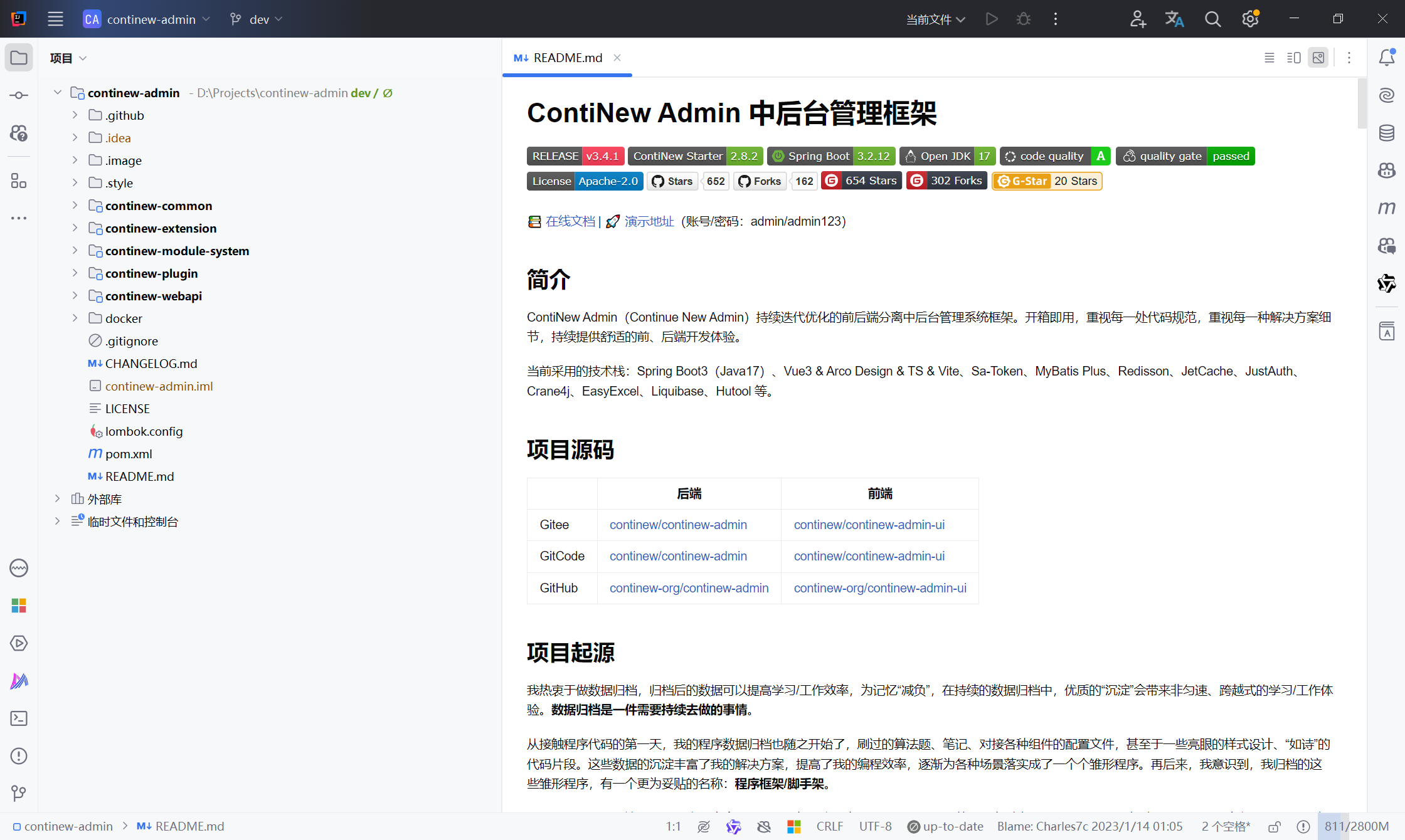The image size is (1405, 840).
Task: Open the Problems tool window
Action: point(19,756)
